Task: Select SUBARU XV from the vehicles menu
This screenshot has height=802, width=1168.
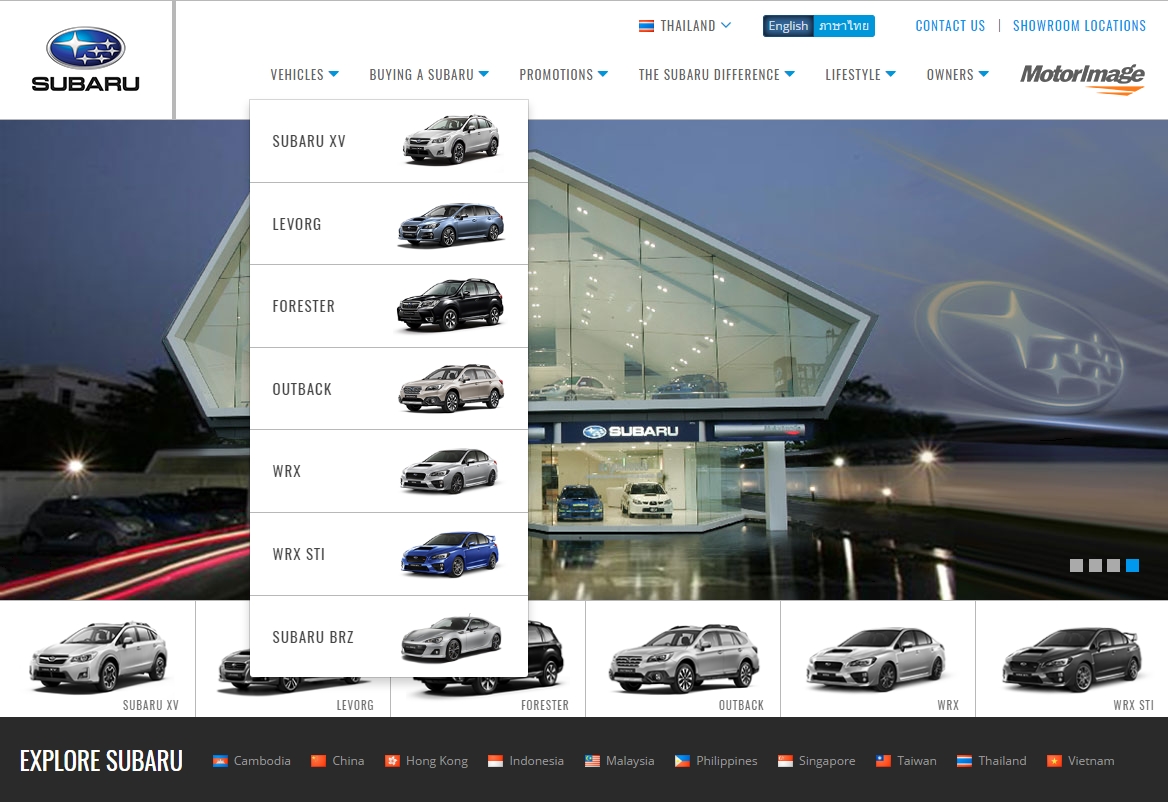Action: click(x=389, y=141)
